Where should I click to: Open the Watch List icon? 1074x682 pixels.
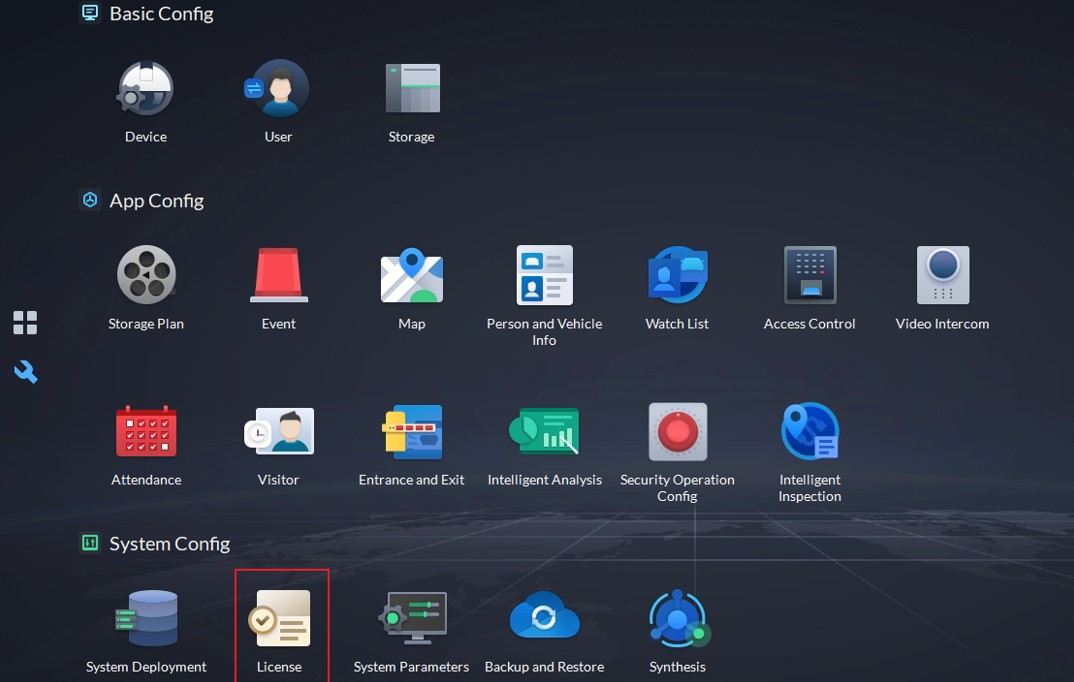click(677, 275)
